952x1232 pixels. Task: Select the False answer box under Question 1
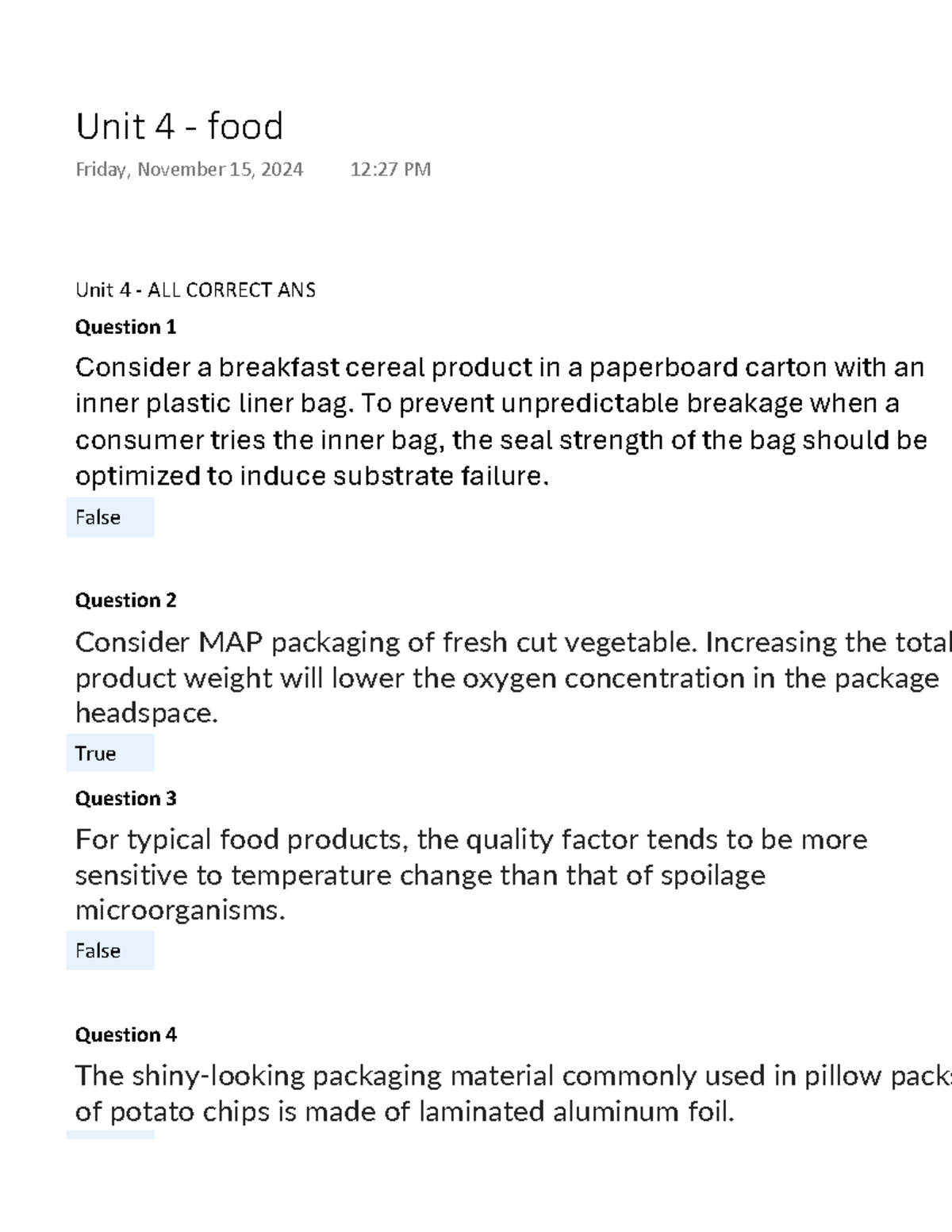pyautogui.click(x=109, y=518)
